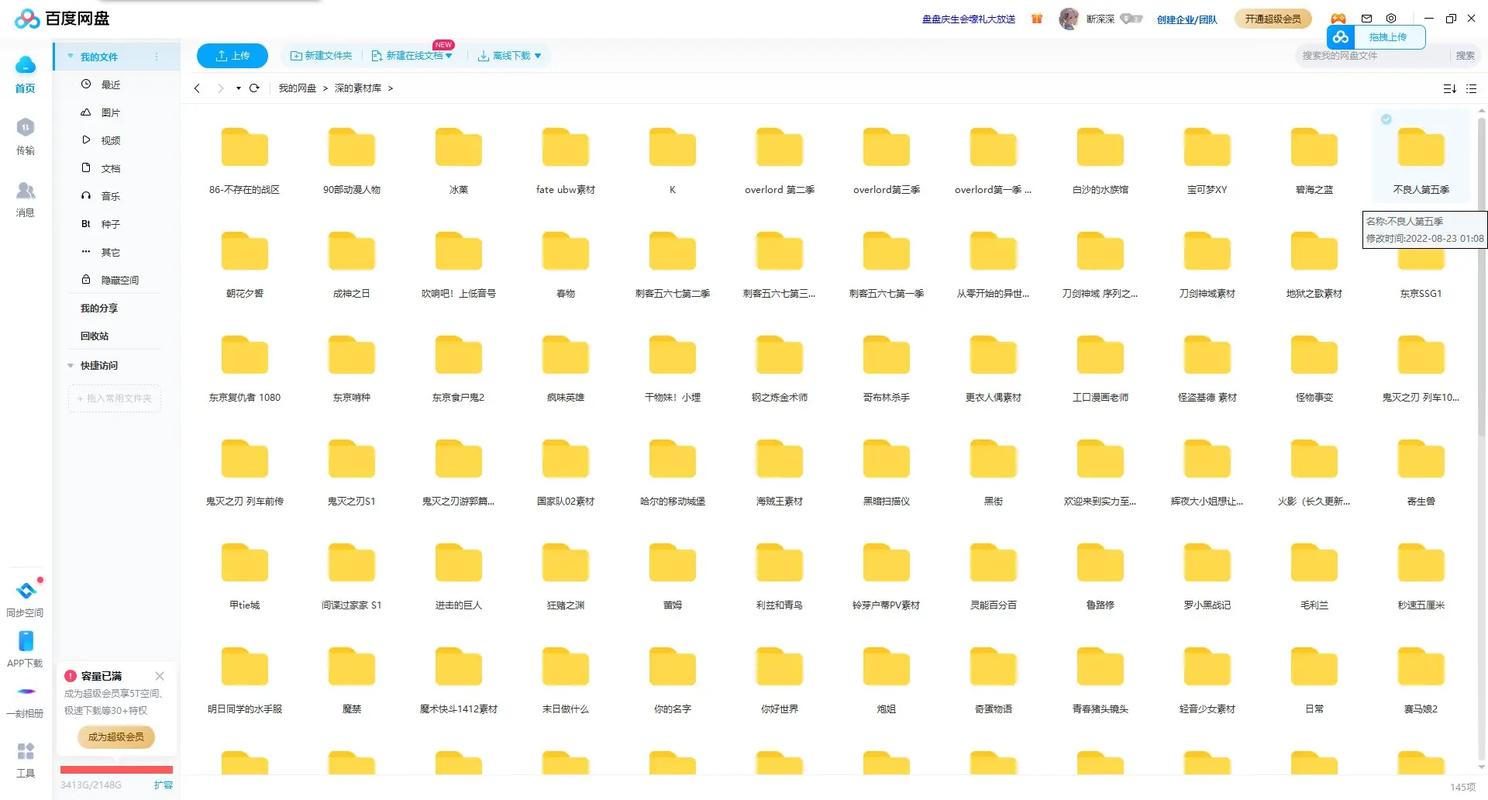Open the 传输 transfer panel icon

pyautogui.click(x=25, y=128)
